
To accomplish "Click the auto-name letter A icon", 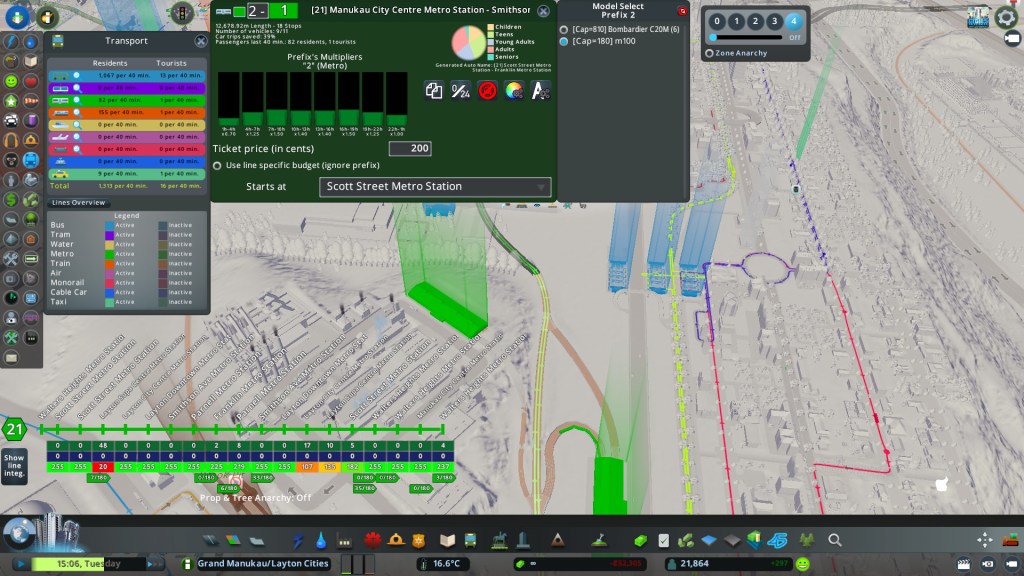I will point(540,91).
